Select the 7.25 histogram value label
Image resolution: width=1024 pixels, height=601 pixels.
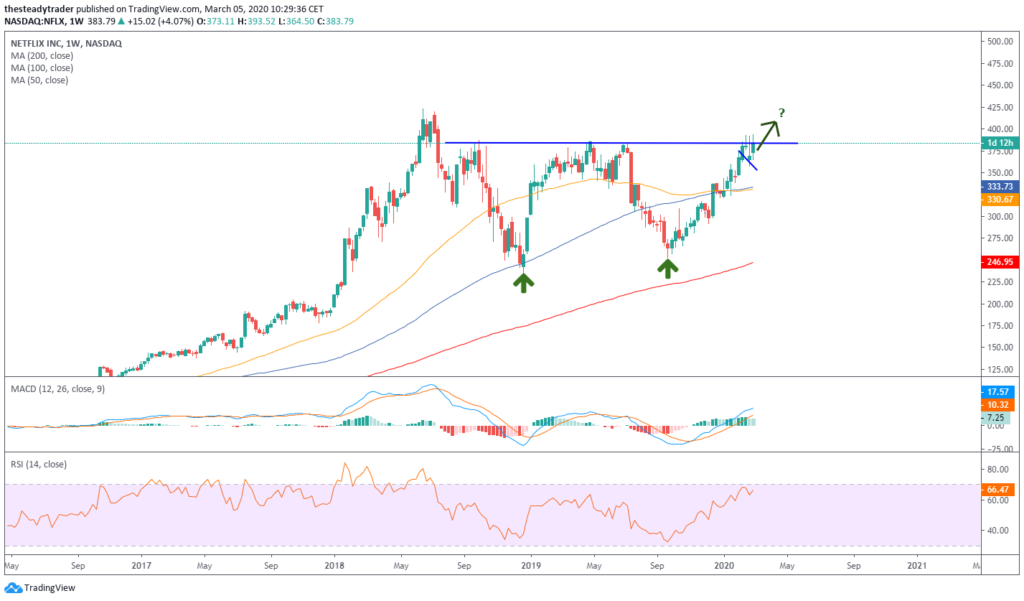[x=996, y=417]
